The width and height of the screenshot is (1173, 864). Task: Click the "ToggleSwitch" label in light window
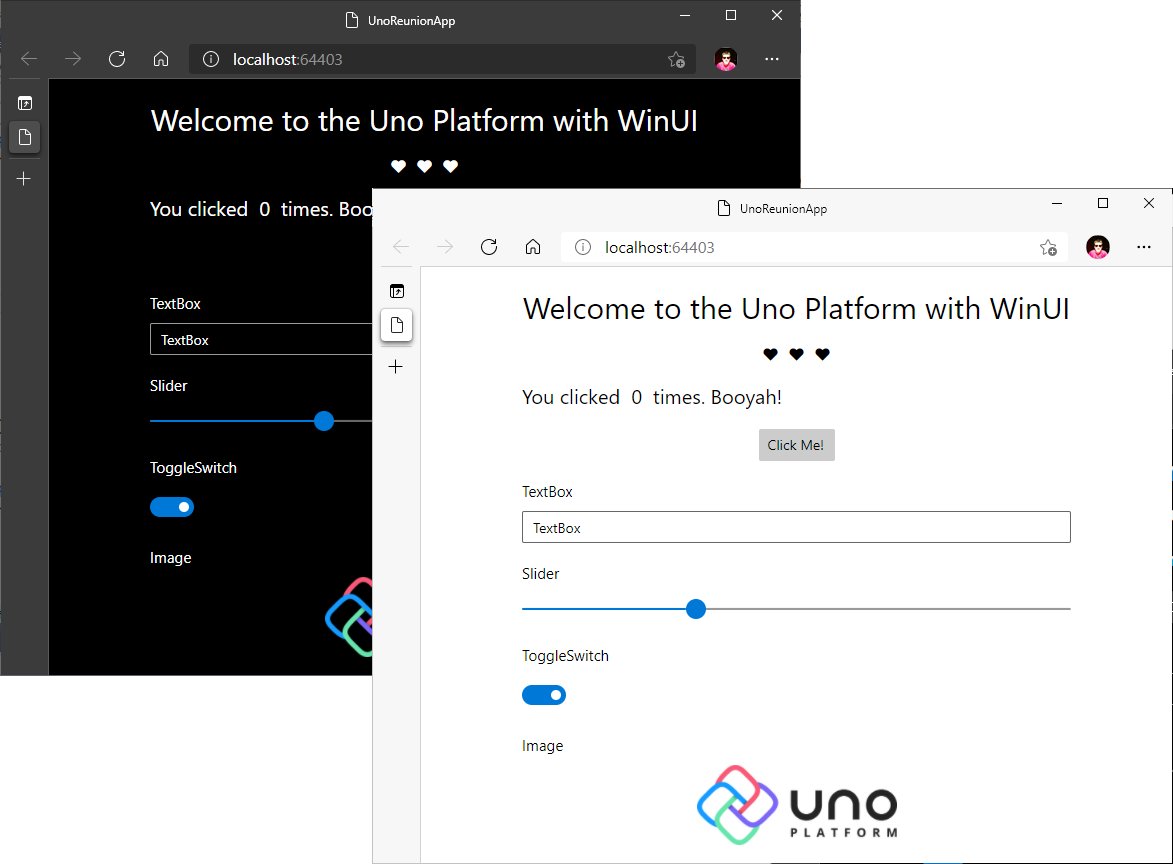(x=565, y=656)
